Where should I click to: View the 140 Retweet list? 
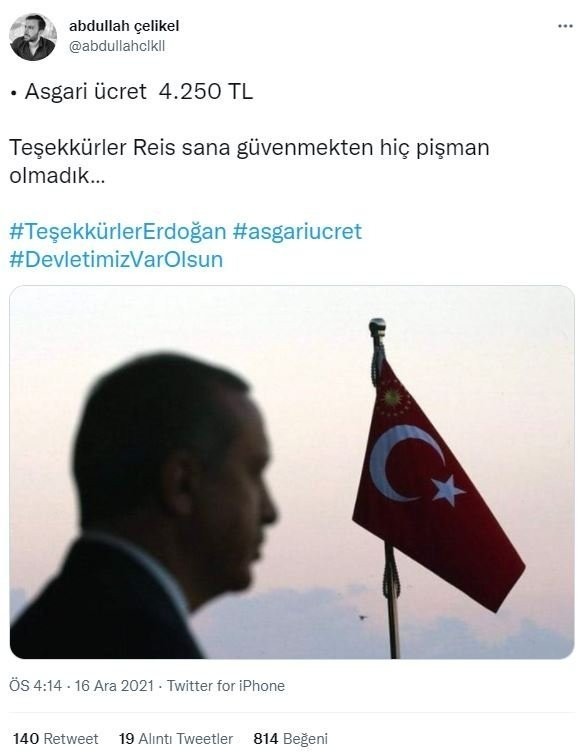[x=55, y=739]
